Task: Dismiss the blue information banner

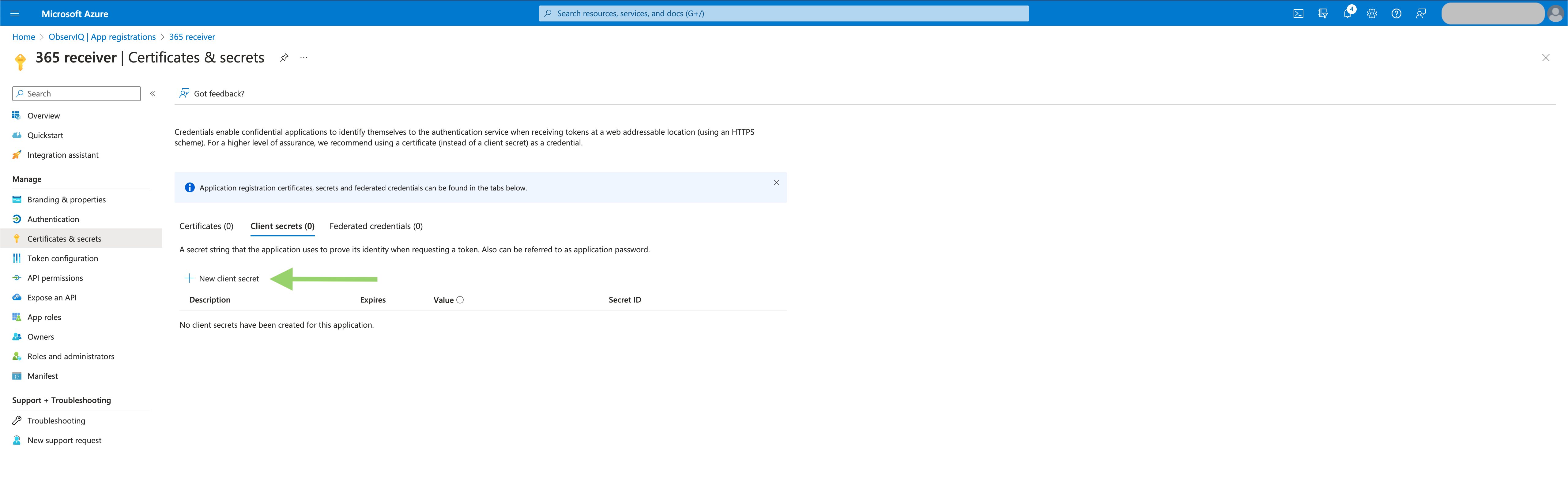Action: pos(777,182)
